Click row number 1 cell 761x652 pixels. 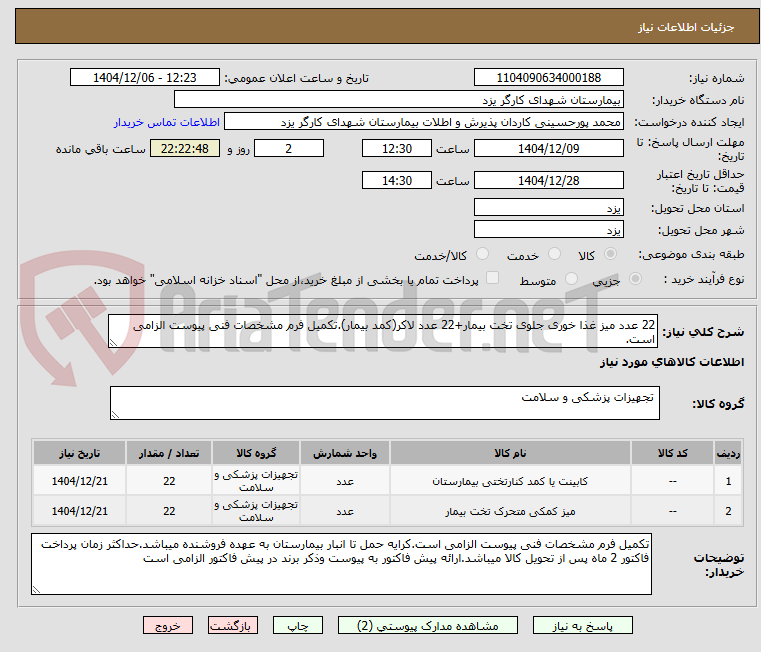[x=728, y=481]
